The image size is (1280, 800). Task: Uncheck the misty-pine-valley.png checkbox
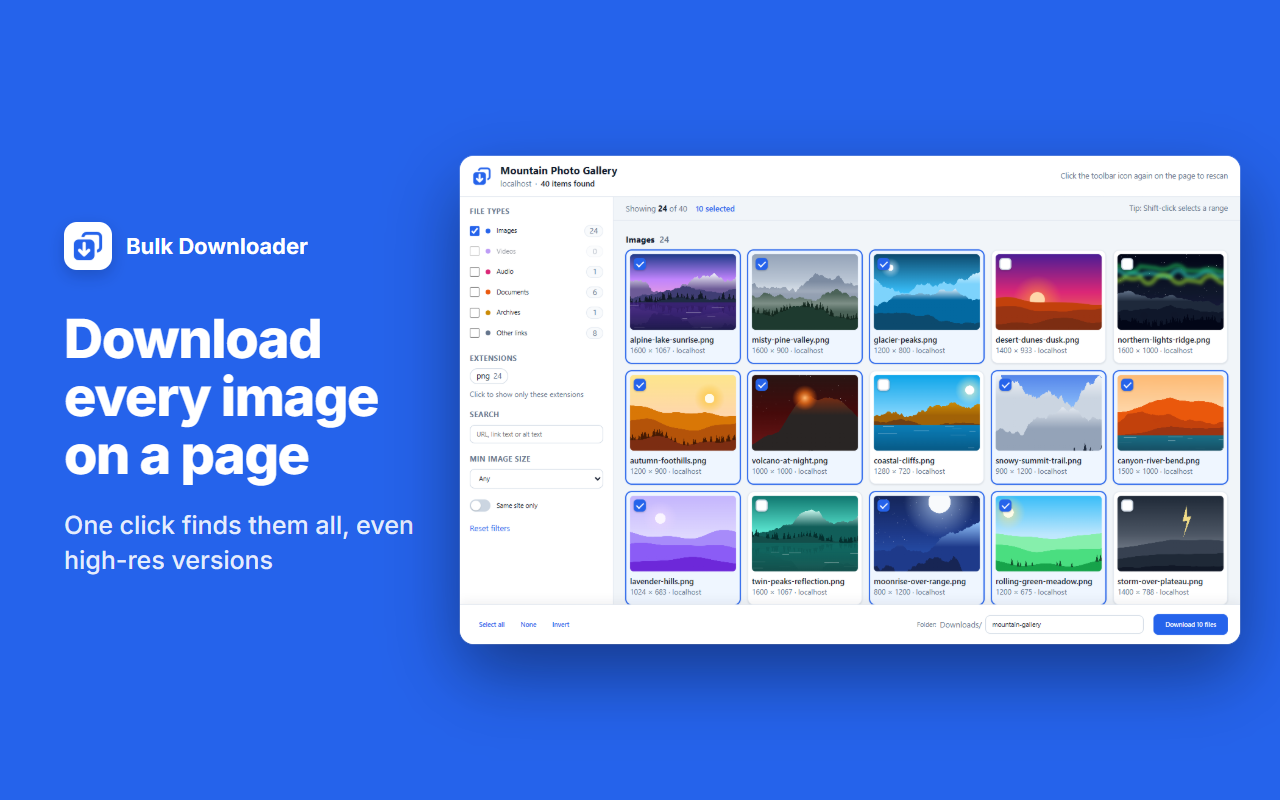point(762,264)
